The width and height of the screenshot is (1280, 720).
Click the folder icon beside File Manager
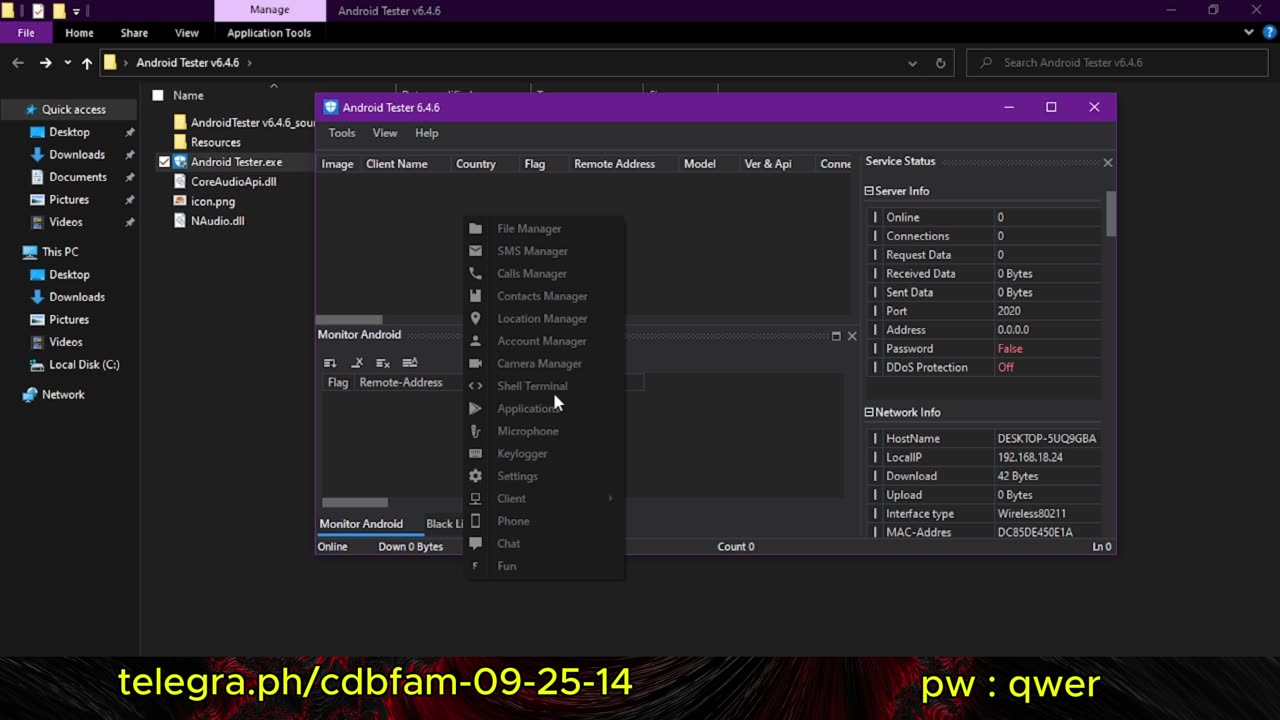[x=475, y=229]
